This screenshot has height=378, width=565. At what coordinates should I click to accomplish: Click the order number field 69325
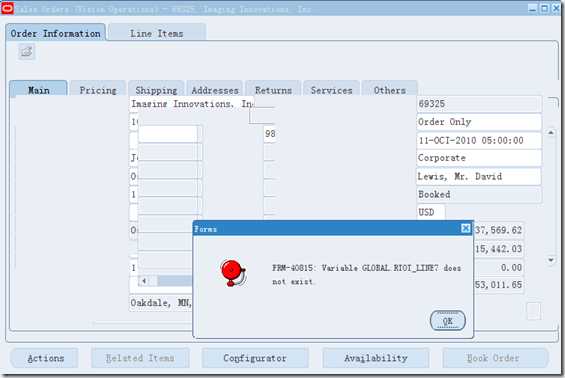pyautogui.click(x=479, y=104)
